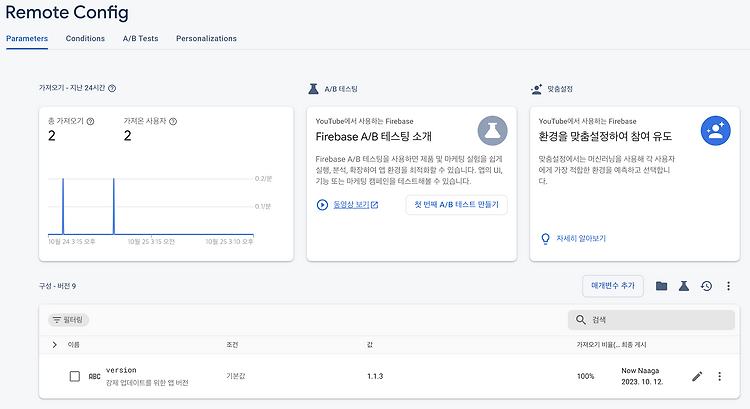Click the 10월 24 3:15 오후 fetch spike
The height and width of the screenshot is (409, 750).
63,207
